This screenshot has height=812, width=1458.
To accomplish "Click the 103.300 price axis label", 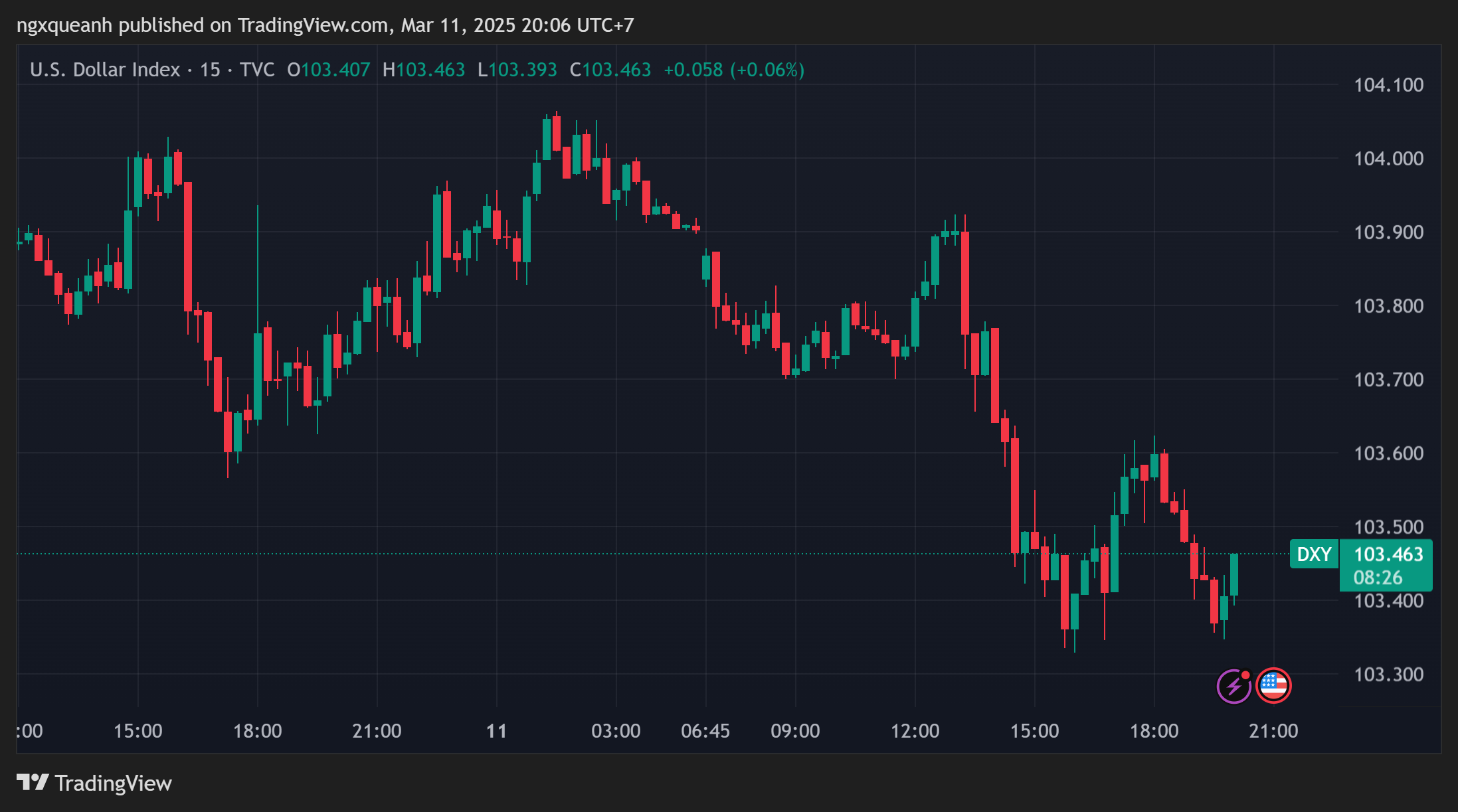I will point(1388,675).
